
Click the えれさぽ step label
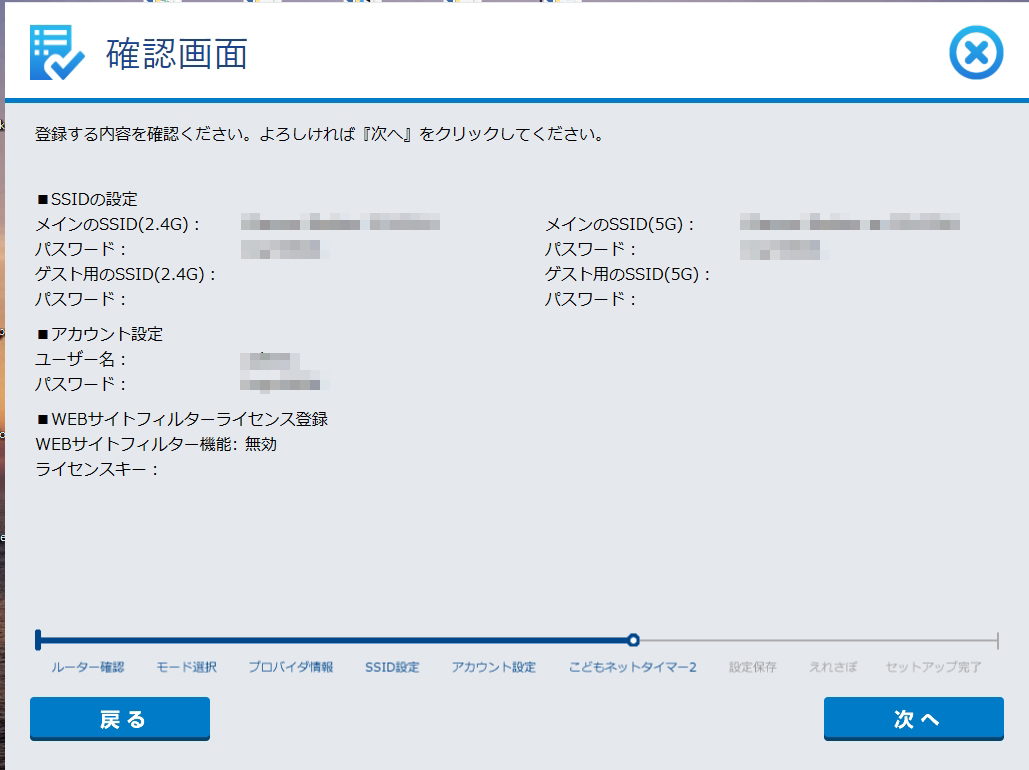pos(832,667)
